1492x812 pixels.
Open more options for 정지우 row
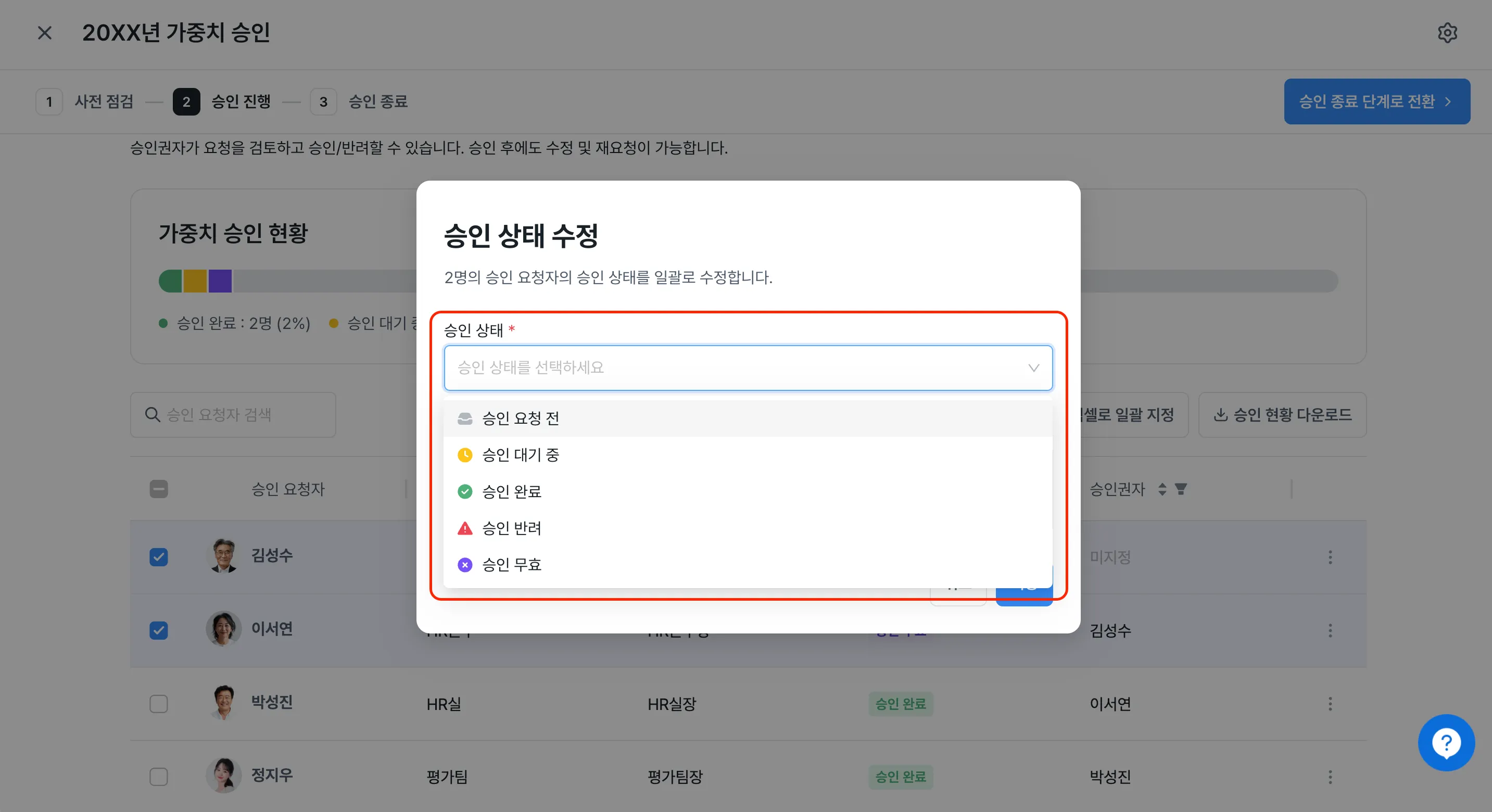[x=1330, y=777]
